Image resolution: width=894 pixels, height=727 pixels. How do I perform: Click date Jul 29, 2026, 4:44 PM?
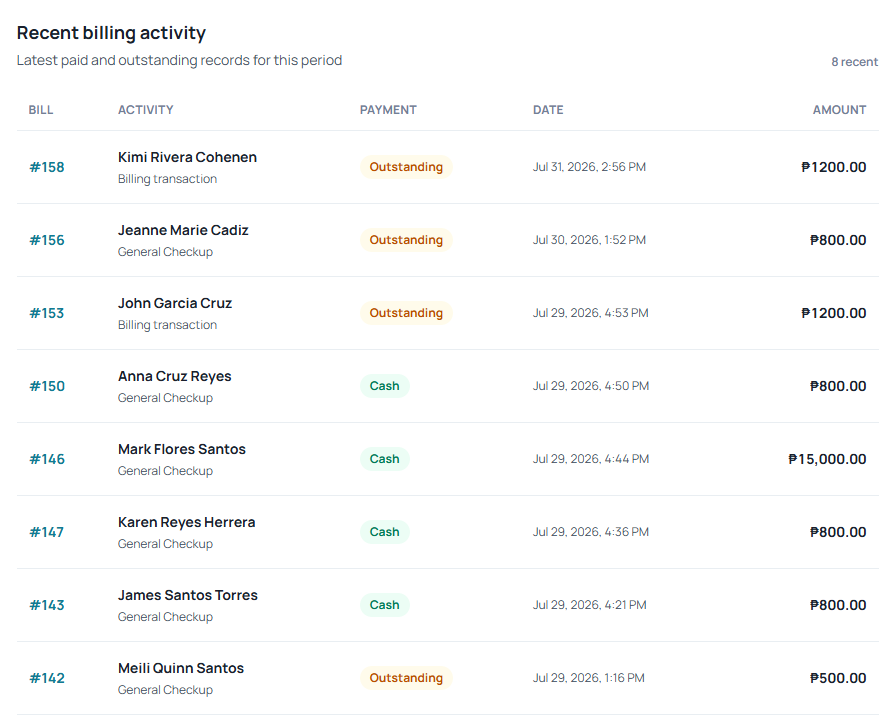(x=591, y=459)
